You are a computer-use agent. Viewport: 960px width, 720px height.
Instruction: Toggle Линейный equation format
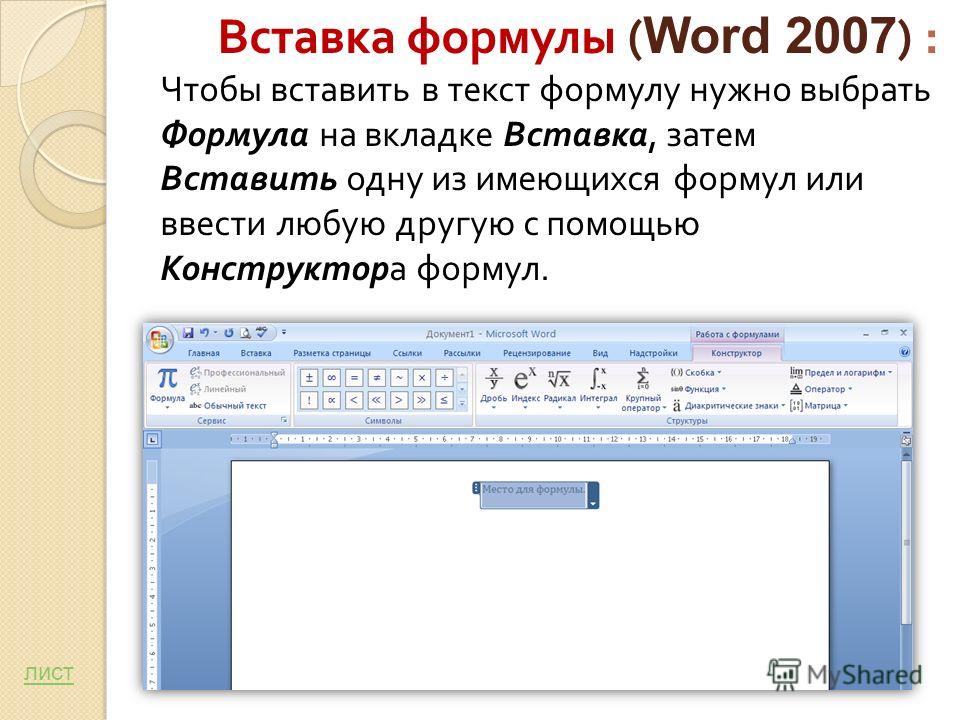[218, 389]
